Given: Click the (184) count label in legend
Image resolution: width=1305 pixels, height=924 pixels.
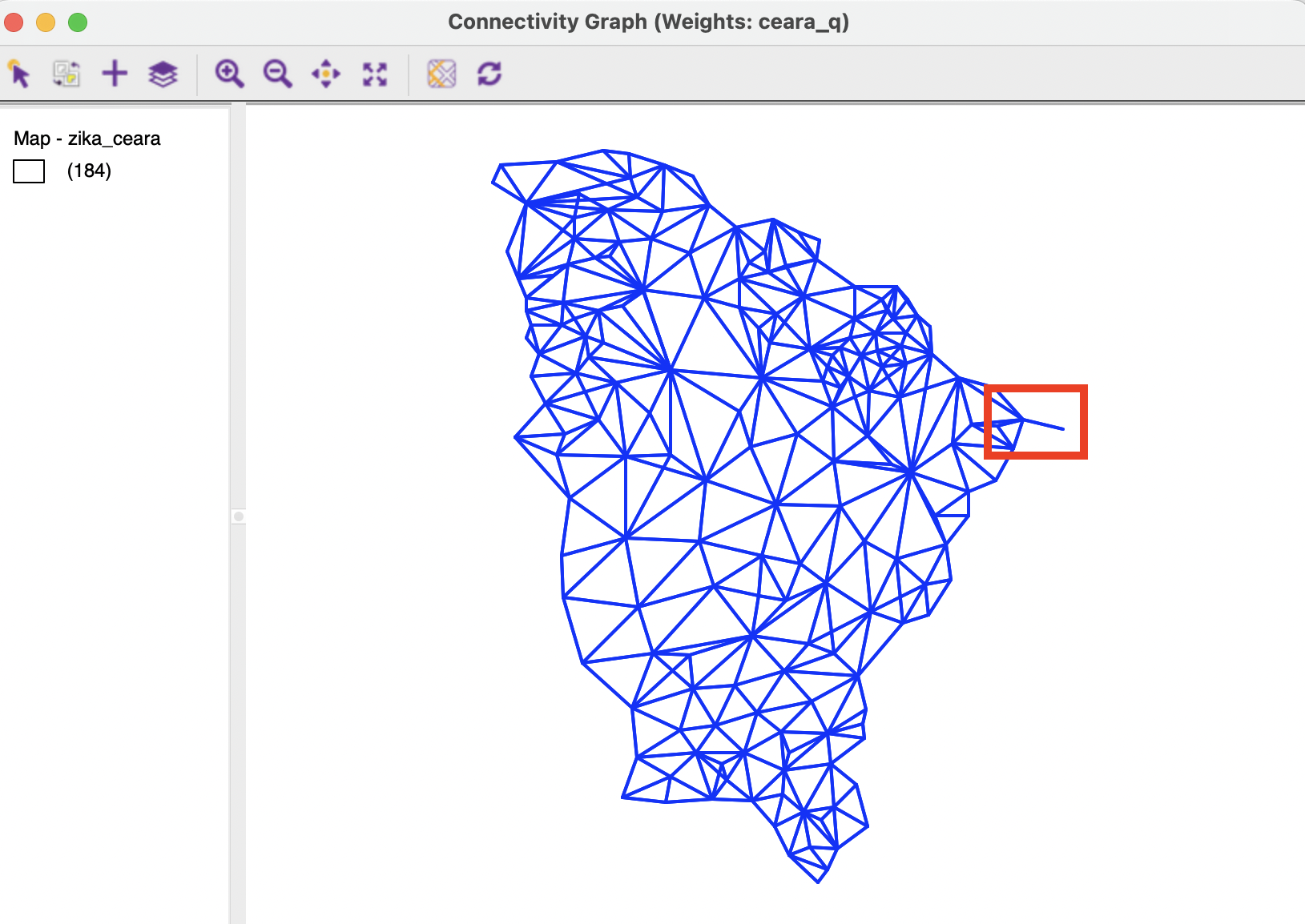Looking at the screenshot, I should [x=89, y=171].
